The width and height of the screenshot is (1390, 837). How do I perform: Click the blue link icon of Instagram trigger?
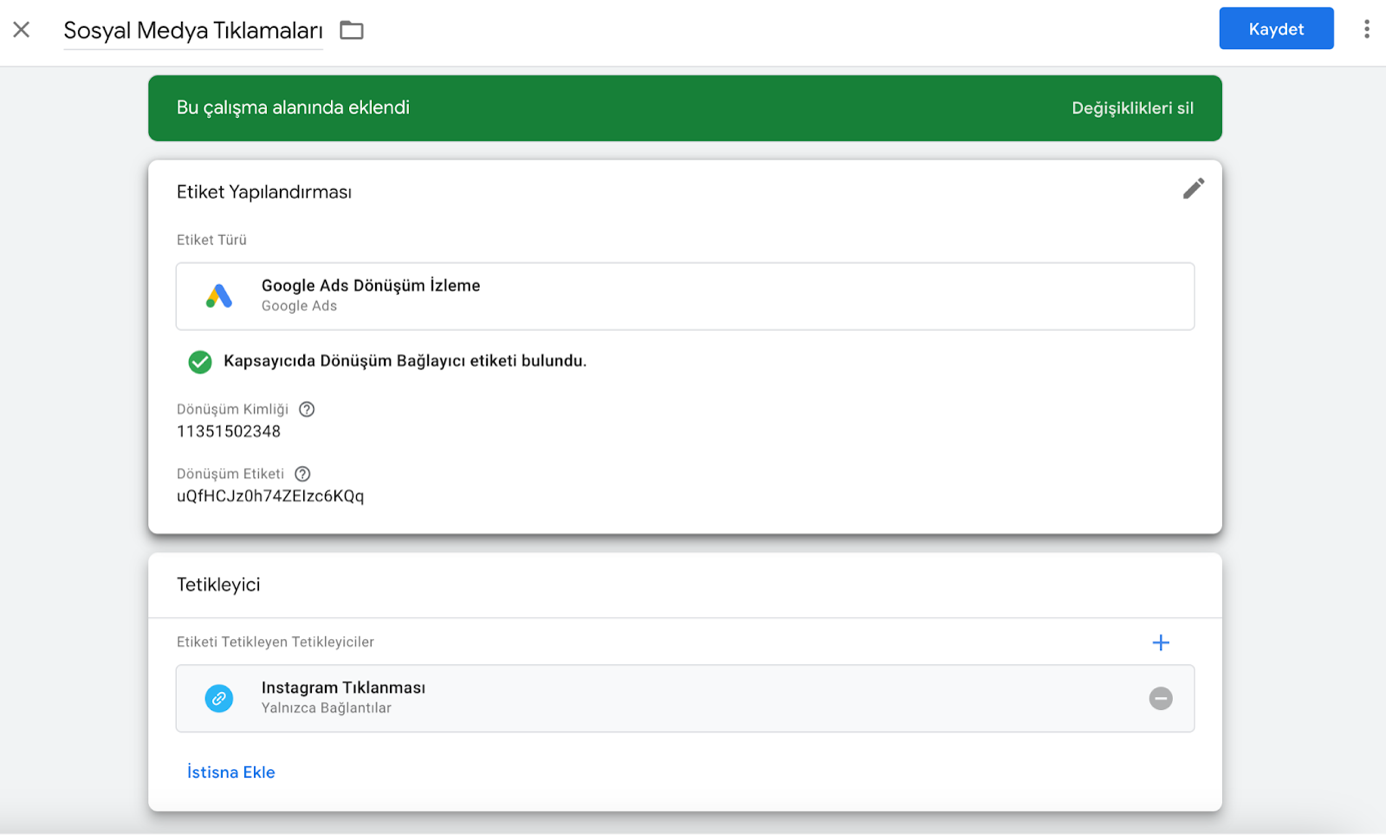click(219, 698)
